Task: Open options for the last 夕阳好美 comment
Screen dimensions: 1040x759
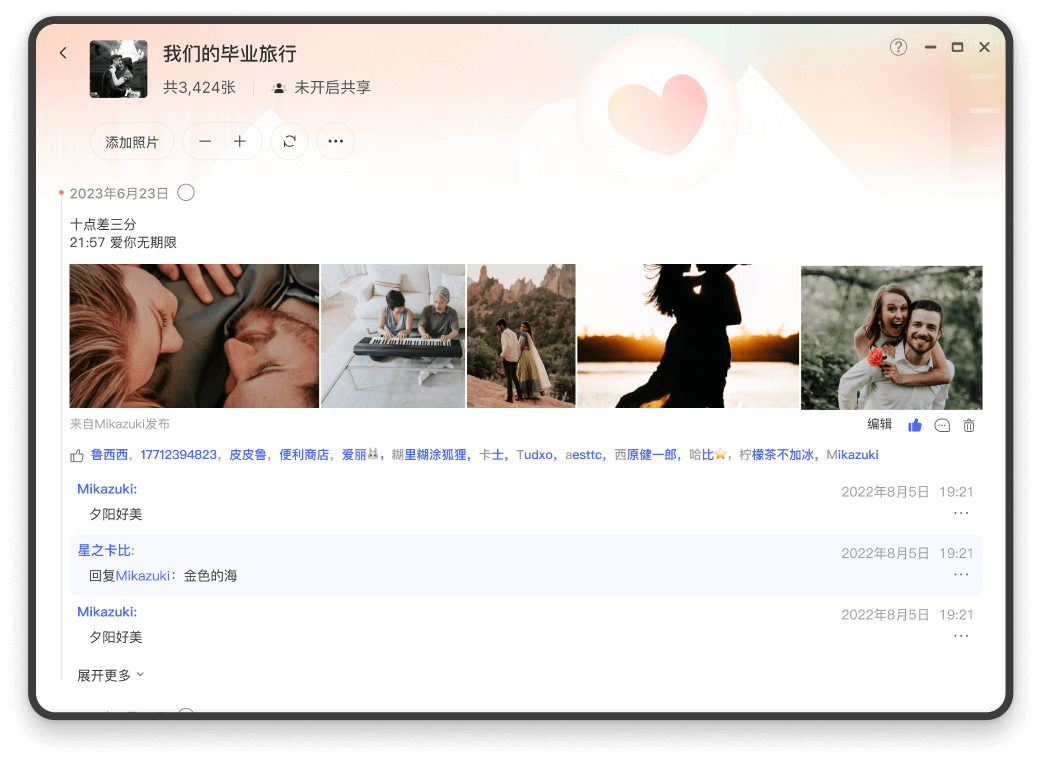Action: pos(961,636)
